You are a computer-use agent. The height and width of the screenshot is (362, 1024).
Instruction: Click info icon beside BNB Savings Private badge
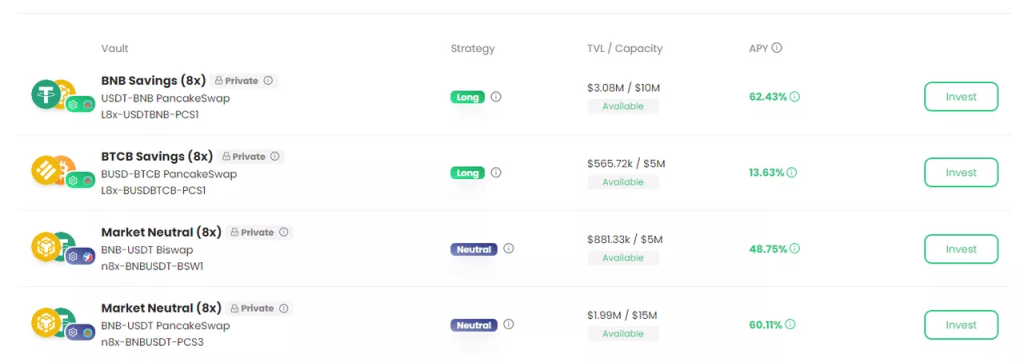(268, 80)
